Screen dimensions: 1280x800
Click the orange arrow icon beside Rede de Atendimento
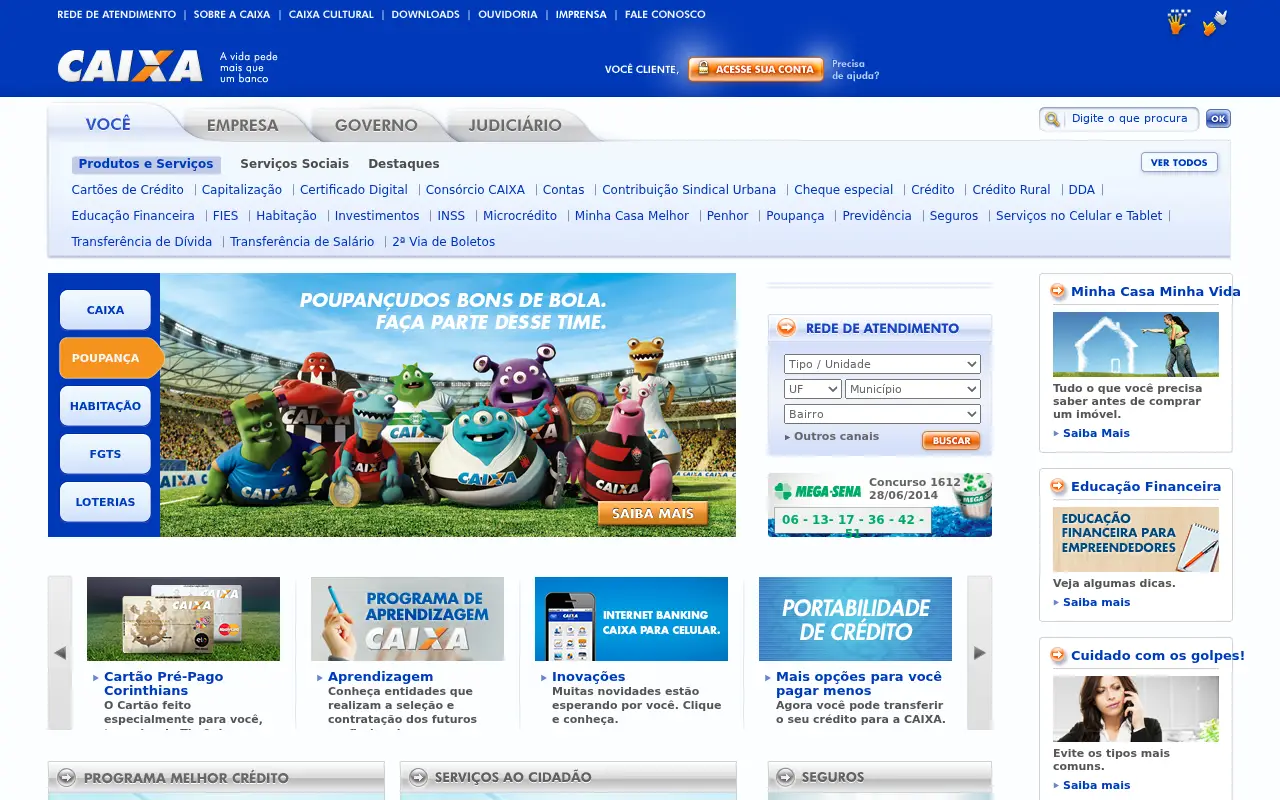[x=787, y=327]
